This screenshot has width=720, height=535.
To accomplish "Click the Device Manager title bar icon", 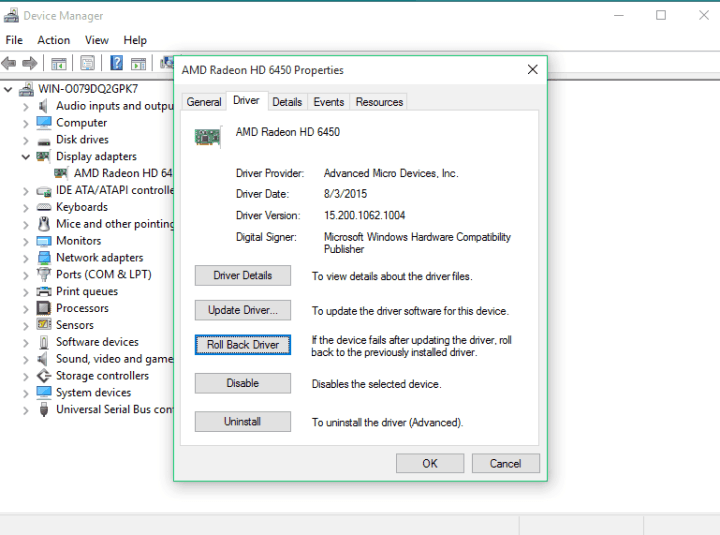I will pos(11,15).
